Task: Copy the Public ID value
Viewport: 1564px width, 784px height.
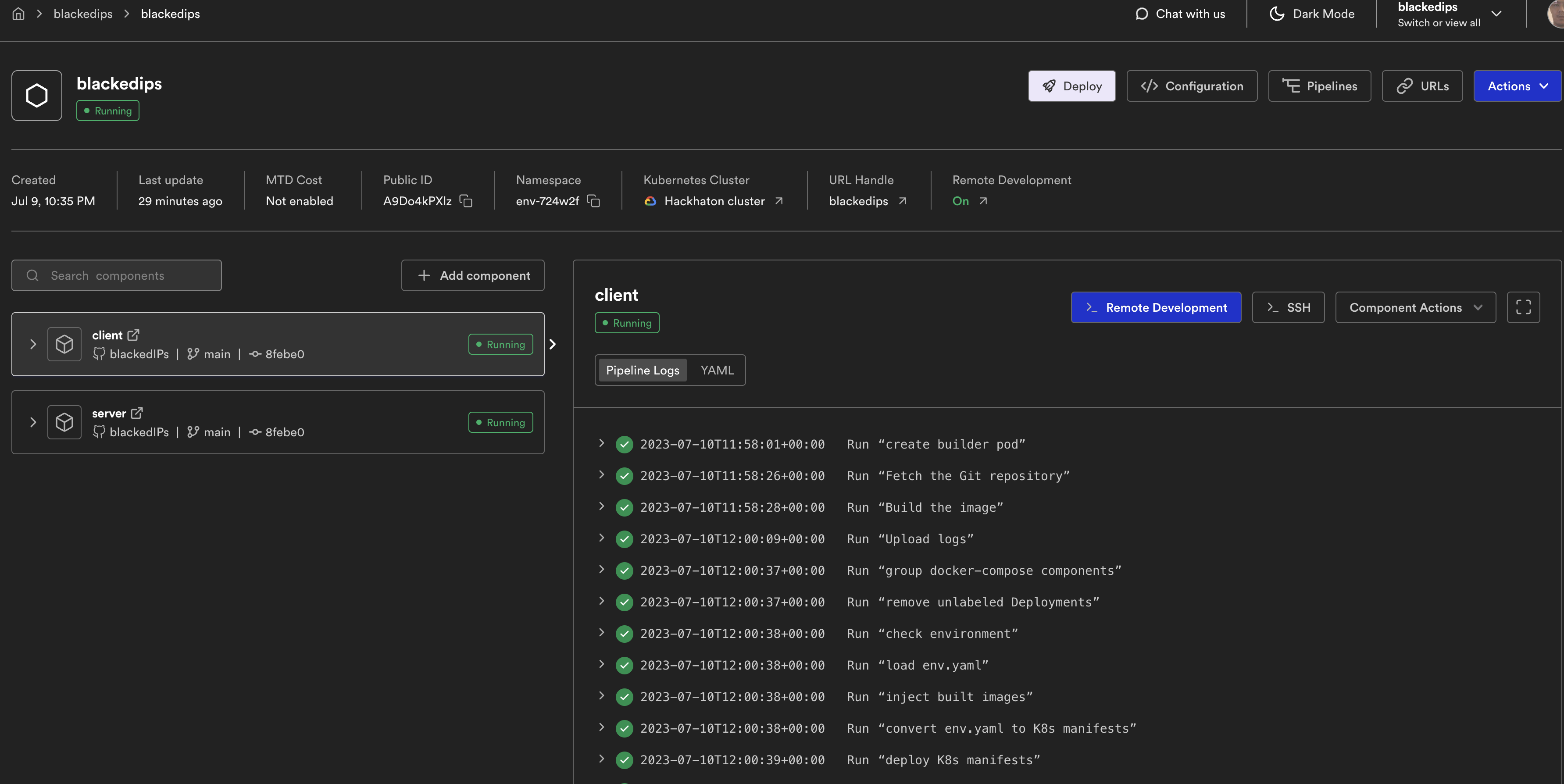Action: [466, 201]
